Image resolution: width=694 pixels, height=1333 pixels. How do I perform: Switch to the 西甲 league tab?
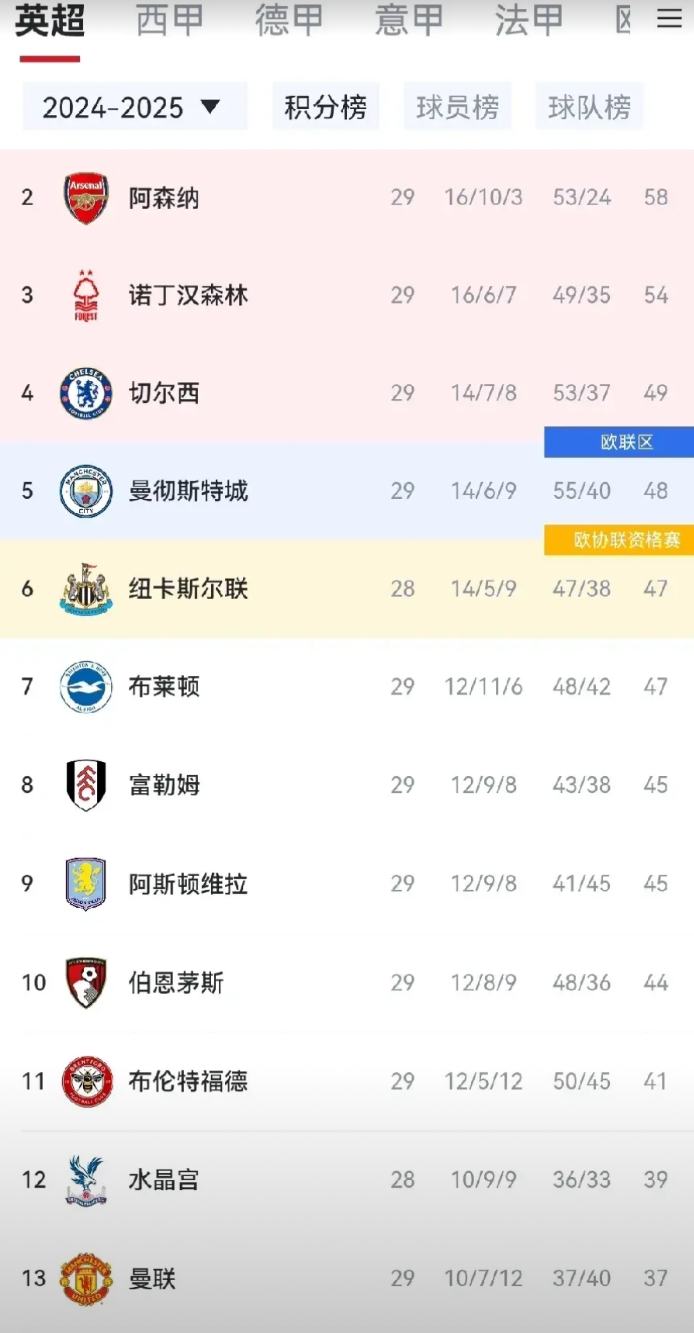[169, 21]
